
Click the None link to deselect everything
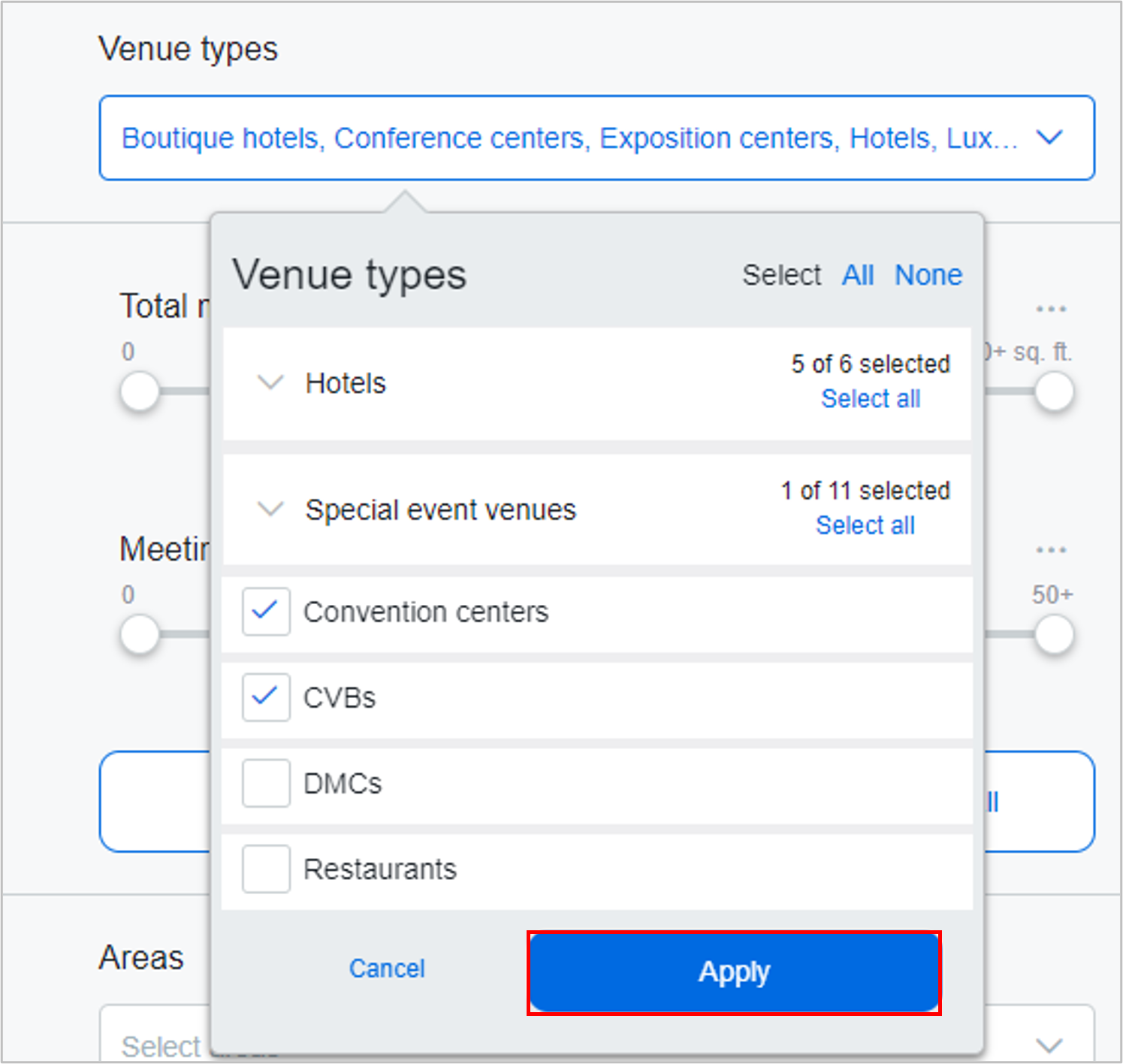[x=928, y=275]
